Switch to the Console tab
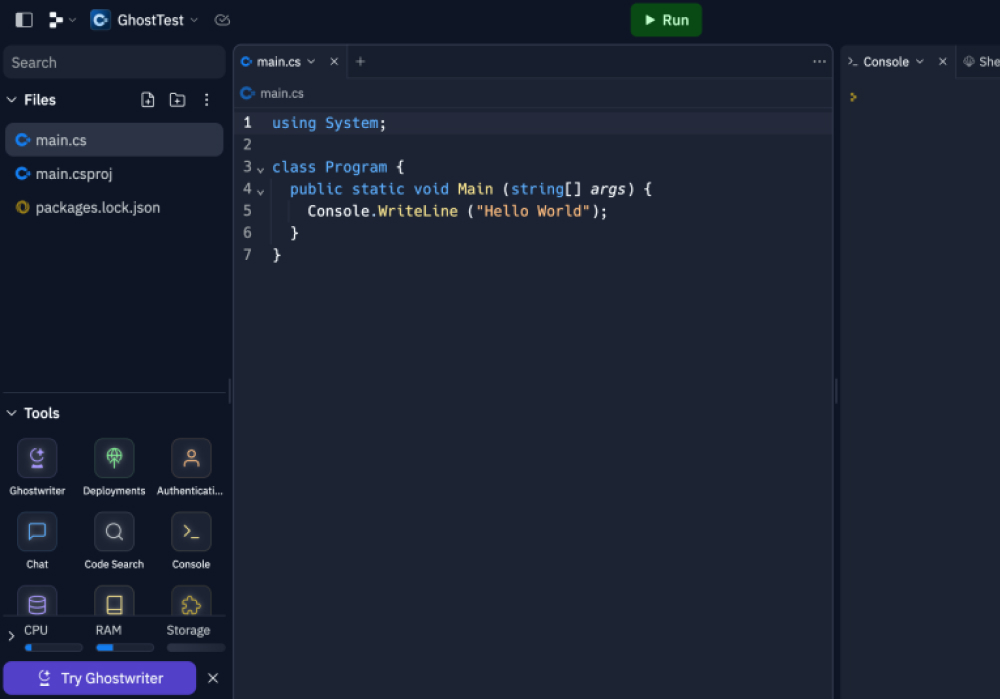The height and width of the screenshot is (700, 1000). coord(885,62)
